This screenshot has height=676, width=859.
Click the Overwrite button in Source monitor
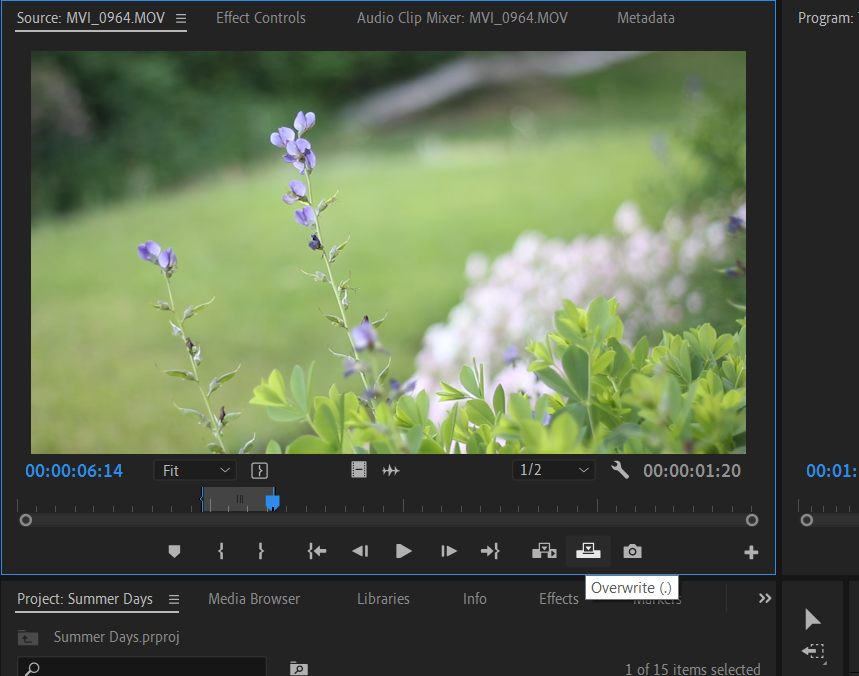(588, 551)
